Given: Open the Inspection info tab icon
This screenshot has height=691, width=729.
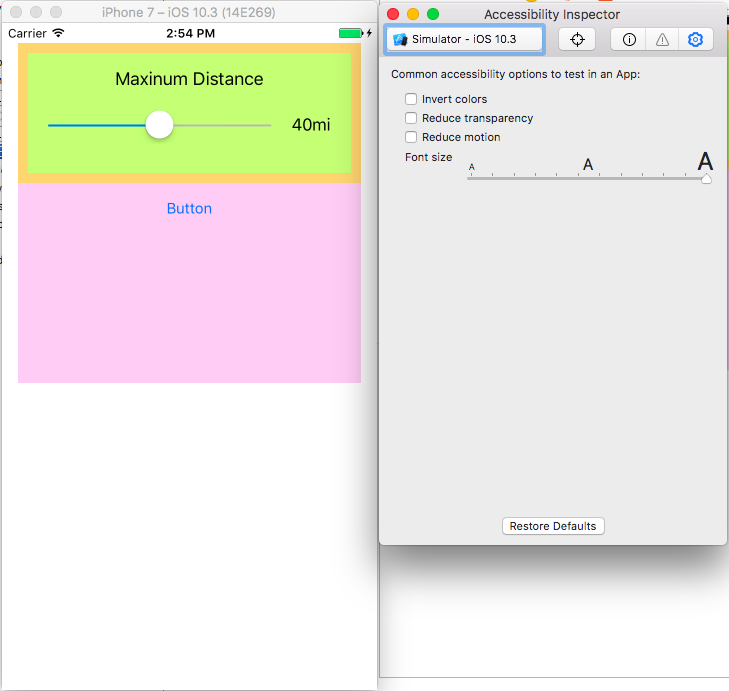Looking at the screenshot, I should tap(629, 40).
